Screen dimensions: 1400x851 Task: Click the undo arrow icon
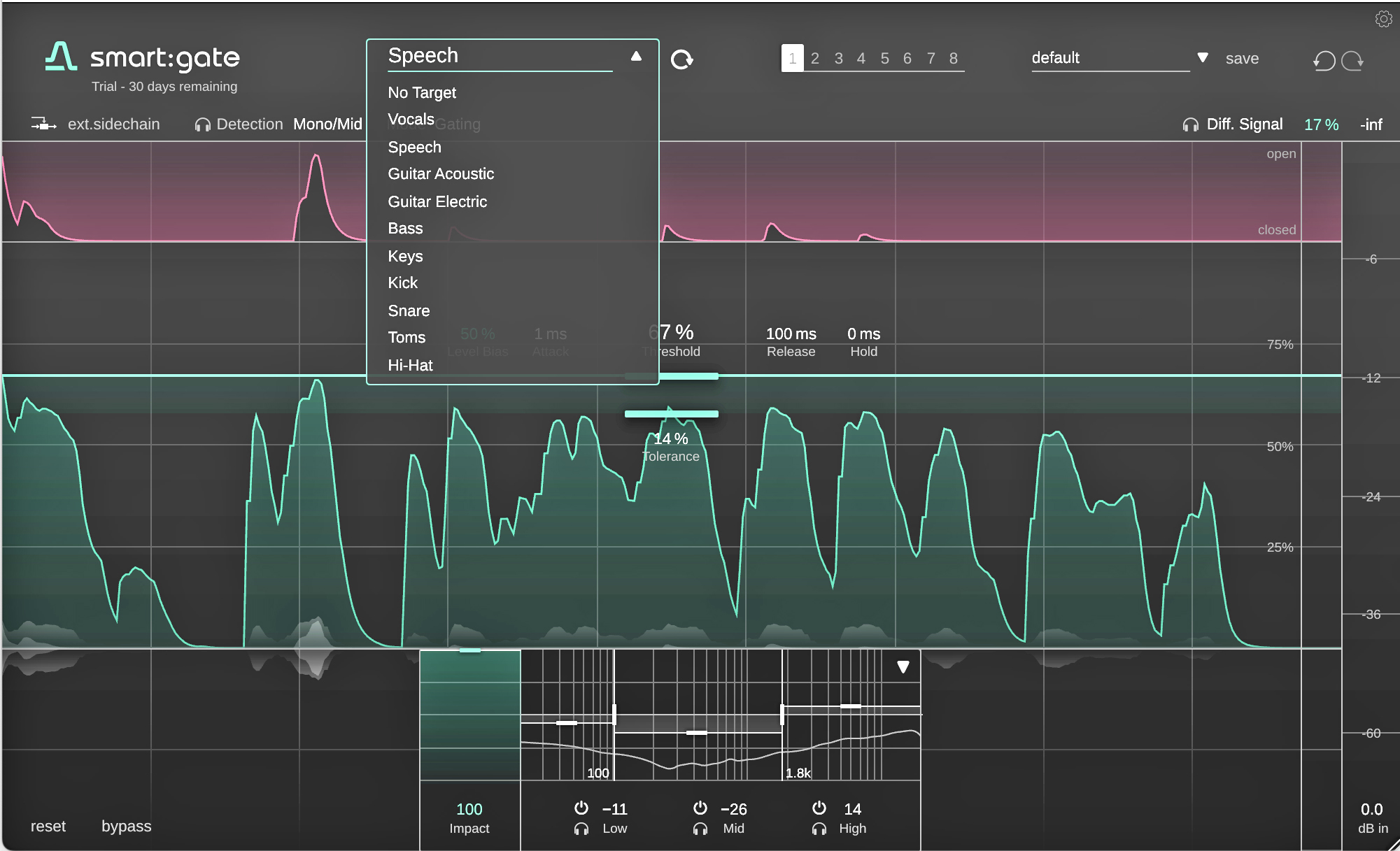tap(1324, 61)
